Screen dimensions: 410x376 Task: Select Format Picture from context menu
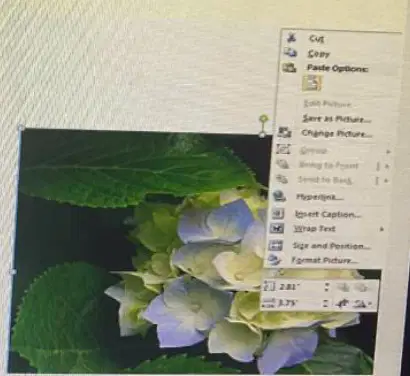(325, 260)
